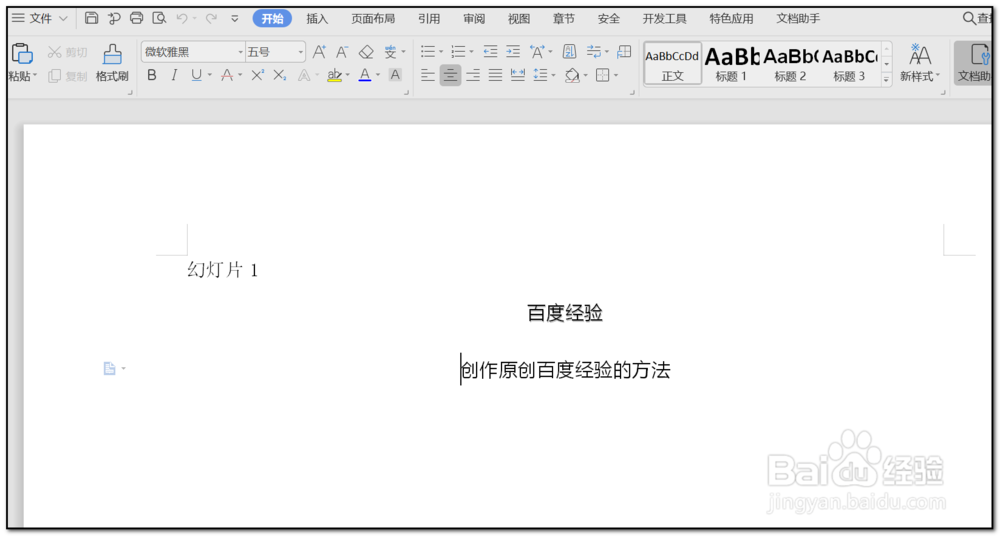Apply the yellow text highlight color
The height and width of the screenshot is (536, 1000).
[x=334, y=75]
